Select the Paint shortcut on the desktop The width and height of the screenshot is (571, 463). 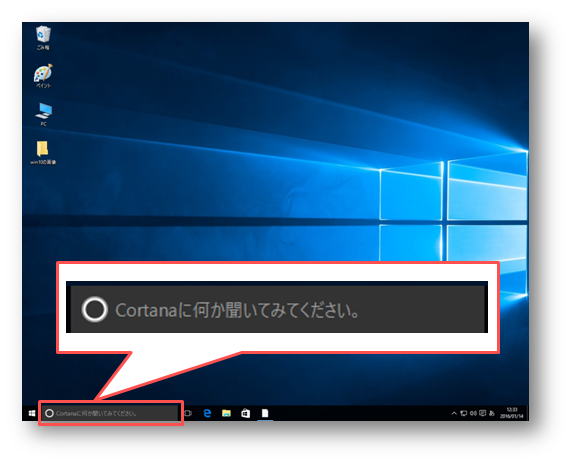pyautogui.click(x=43, y=76)
